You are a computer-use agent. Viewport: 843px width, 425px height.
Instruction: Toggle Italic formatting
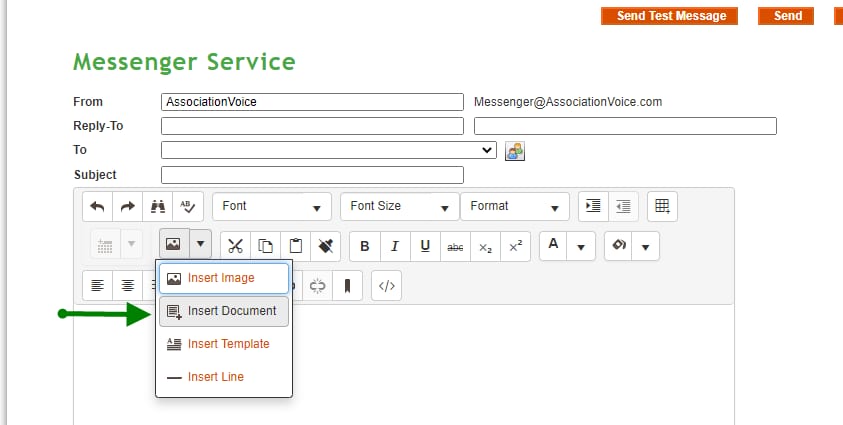[395, 246]
